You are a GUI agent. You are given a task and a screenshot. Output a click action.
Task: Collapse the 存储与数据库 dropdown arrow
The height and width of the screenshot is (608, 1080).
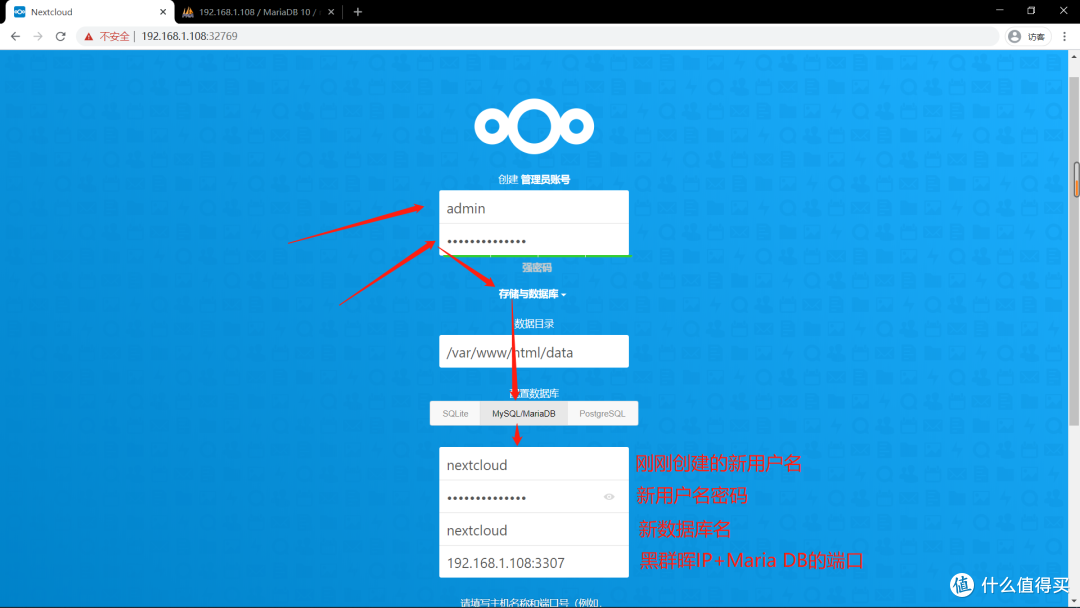click(564, 294)
